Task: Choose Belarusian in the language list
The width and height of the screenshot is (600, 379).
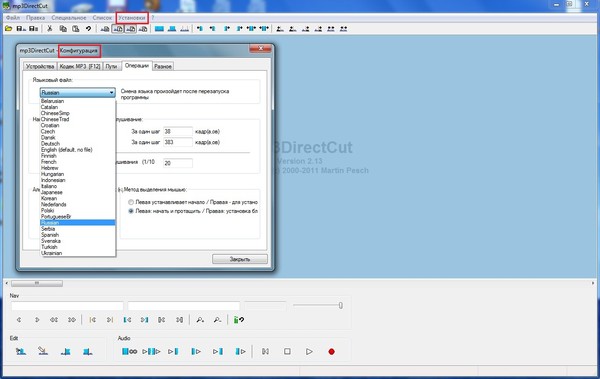Action: point(78,101)
